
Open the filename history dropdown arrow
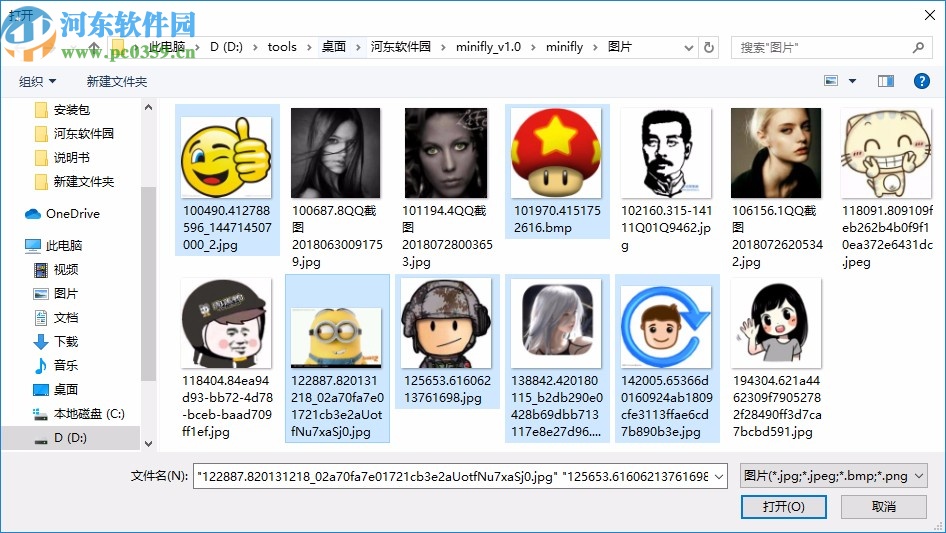coord(719,476)
